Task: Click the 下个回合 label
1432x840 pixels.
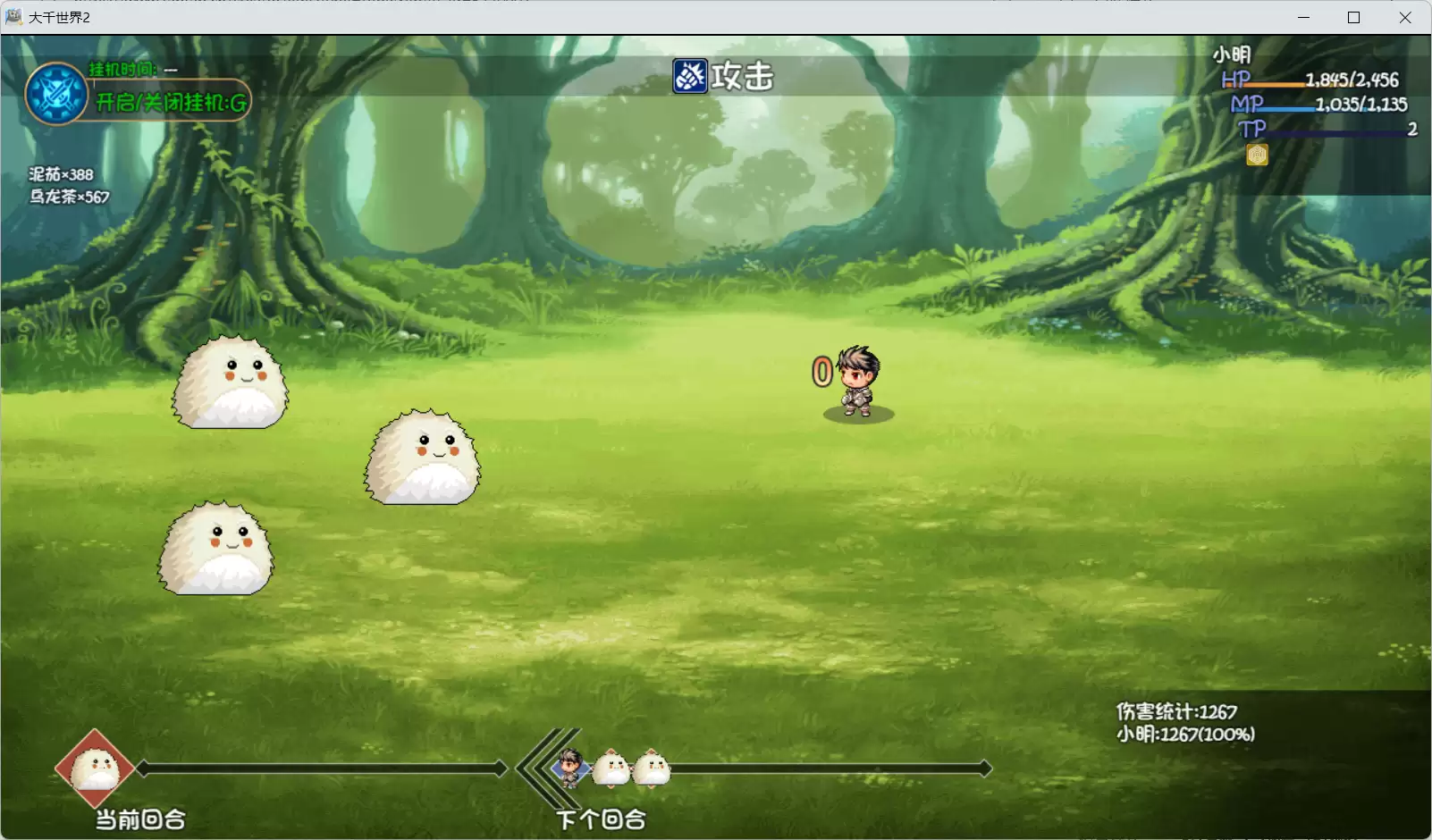Action: pyautogui.click(x=600, y=819)
